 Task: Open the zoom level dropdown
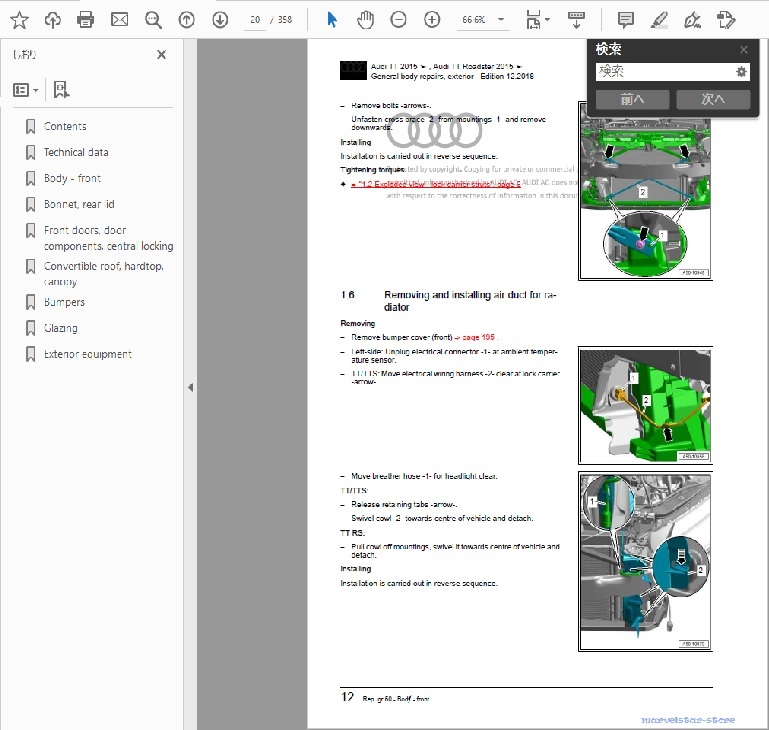click(501, 20)
